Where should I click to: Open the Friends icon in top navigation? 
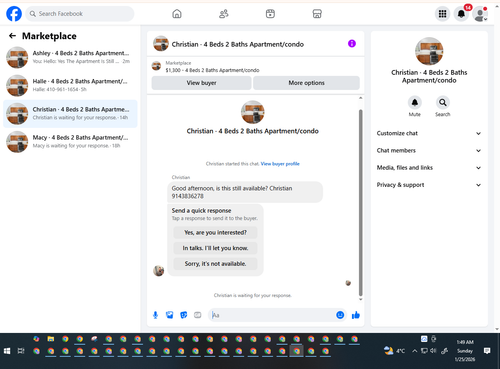224,14
